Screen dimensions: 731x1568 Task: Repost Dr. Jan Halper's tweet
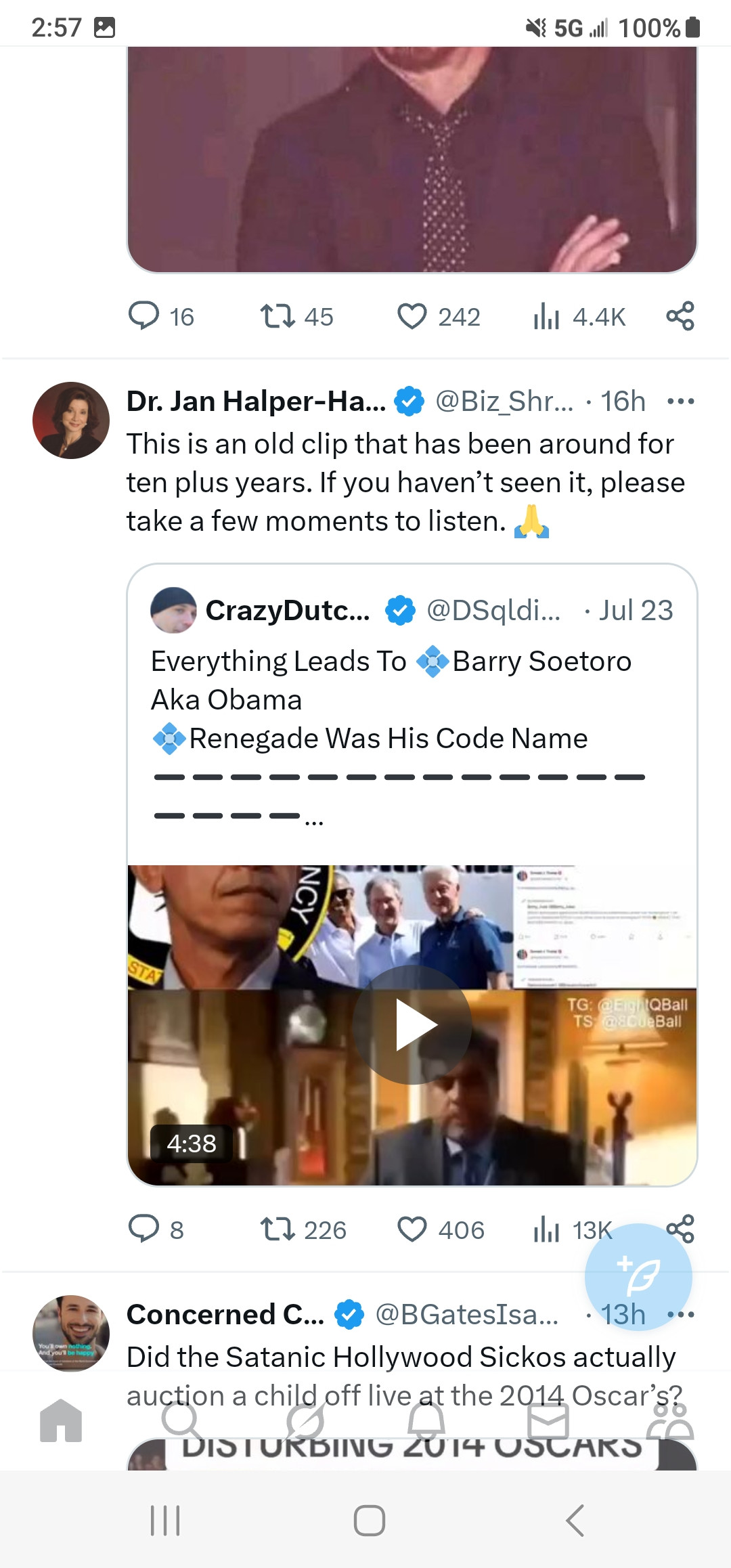click(278, 1229)
